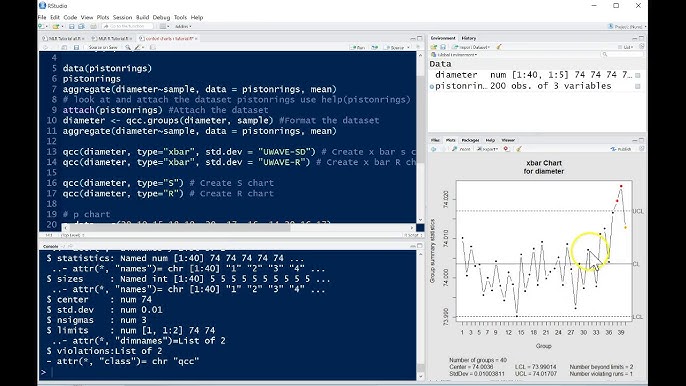Click the source editor horizontal scrollbar
Viewport: 686px width, 386px height.
(179, 228)
